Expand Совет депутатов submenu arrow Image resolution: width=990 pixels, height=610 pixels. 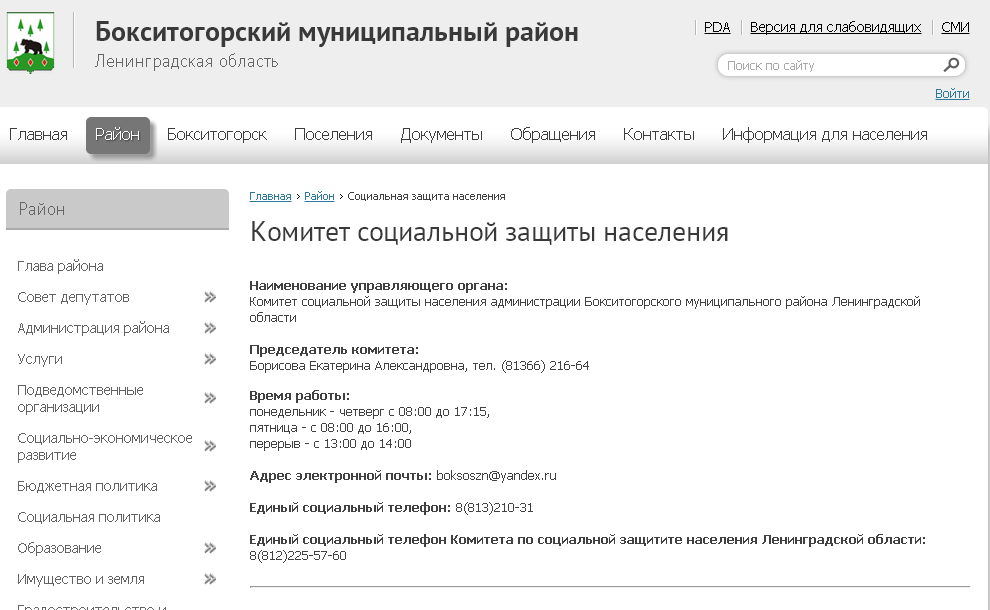coord(210,297)
